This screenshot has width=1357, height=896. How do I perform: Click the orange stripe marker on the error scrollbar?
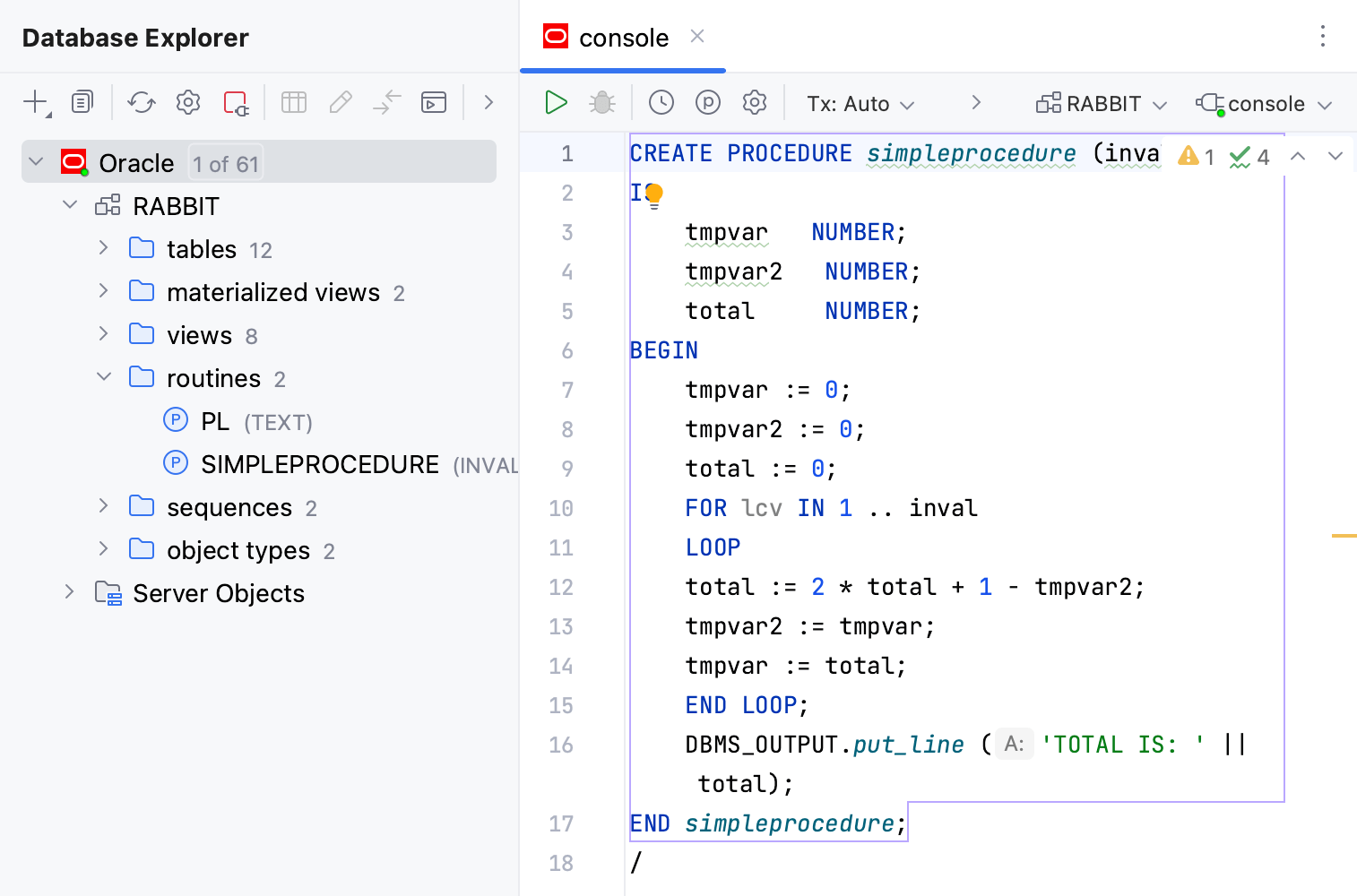[x=1344, y=535]
